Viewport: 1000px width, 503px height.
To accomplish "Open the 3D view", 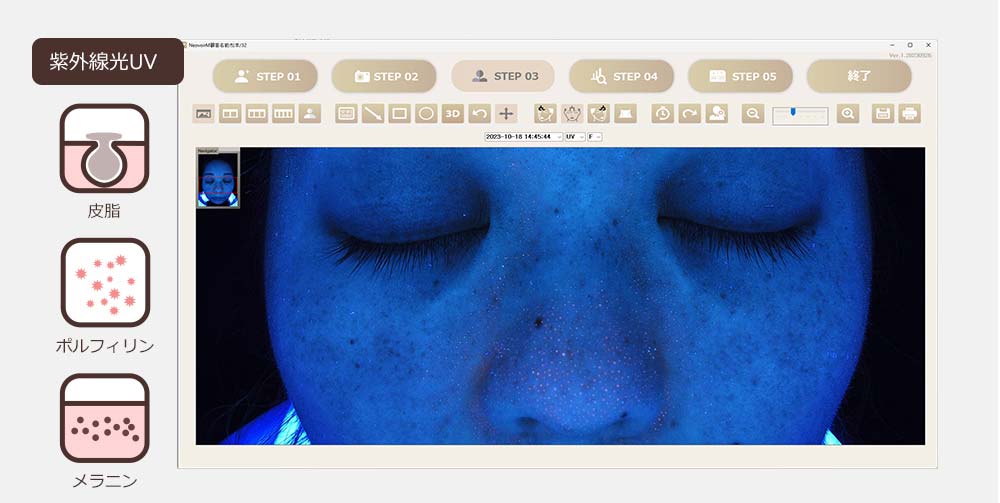I will coord(453,114).
